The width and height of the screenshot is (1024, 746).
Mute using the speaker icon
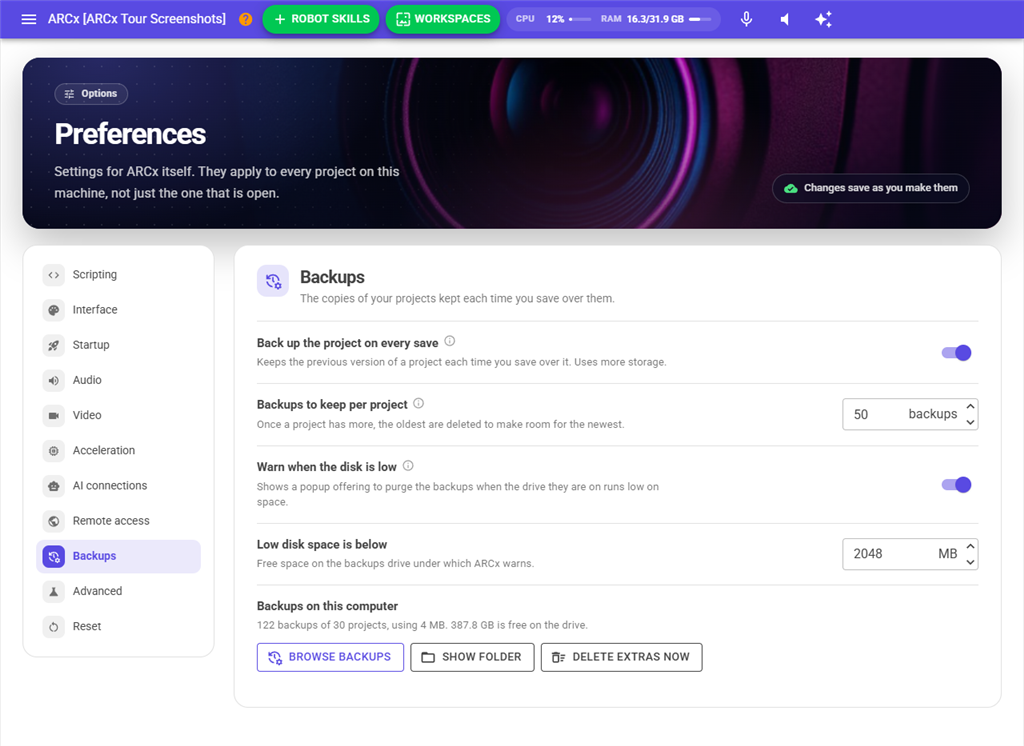(x=785, y=19)
